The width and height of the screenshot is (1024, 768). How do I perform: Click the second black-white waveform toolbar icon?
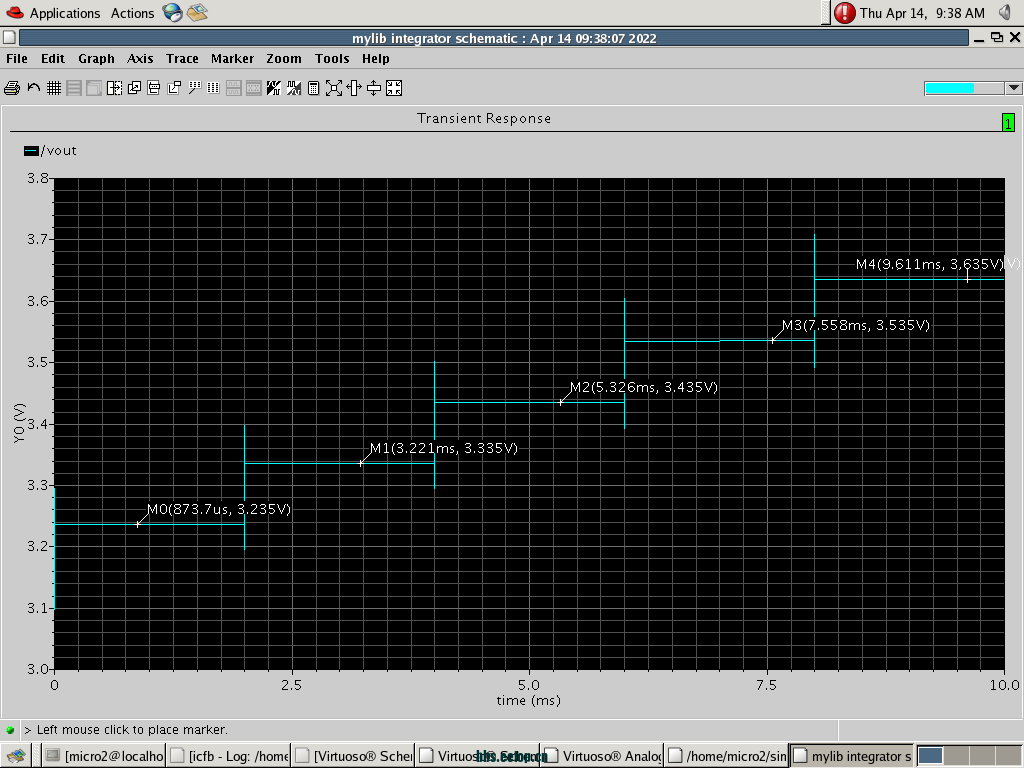coord(294,88)
